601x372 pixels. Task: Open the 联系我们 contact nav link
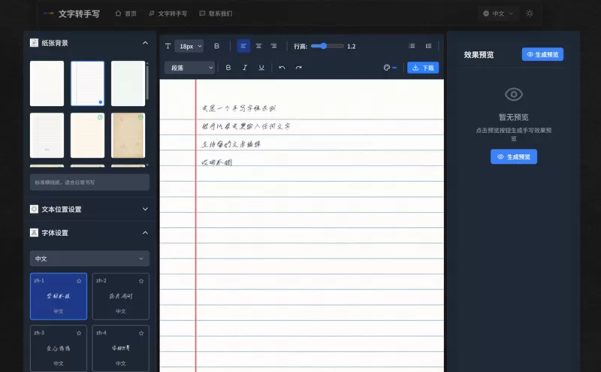click(215, 13)
